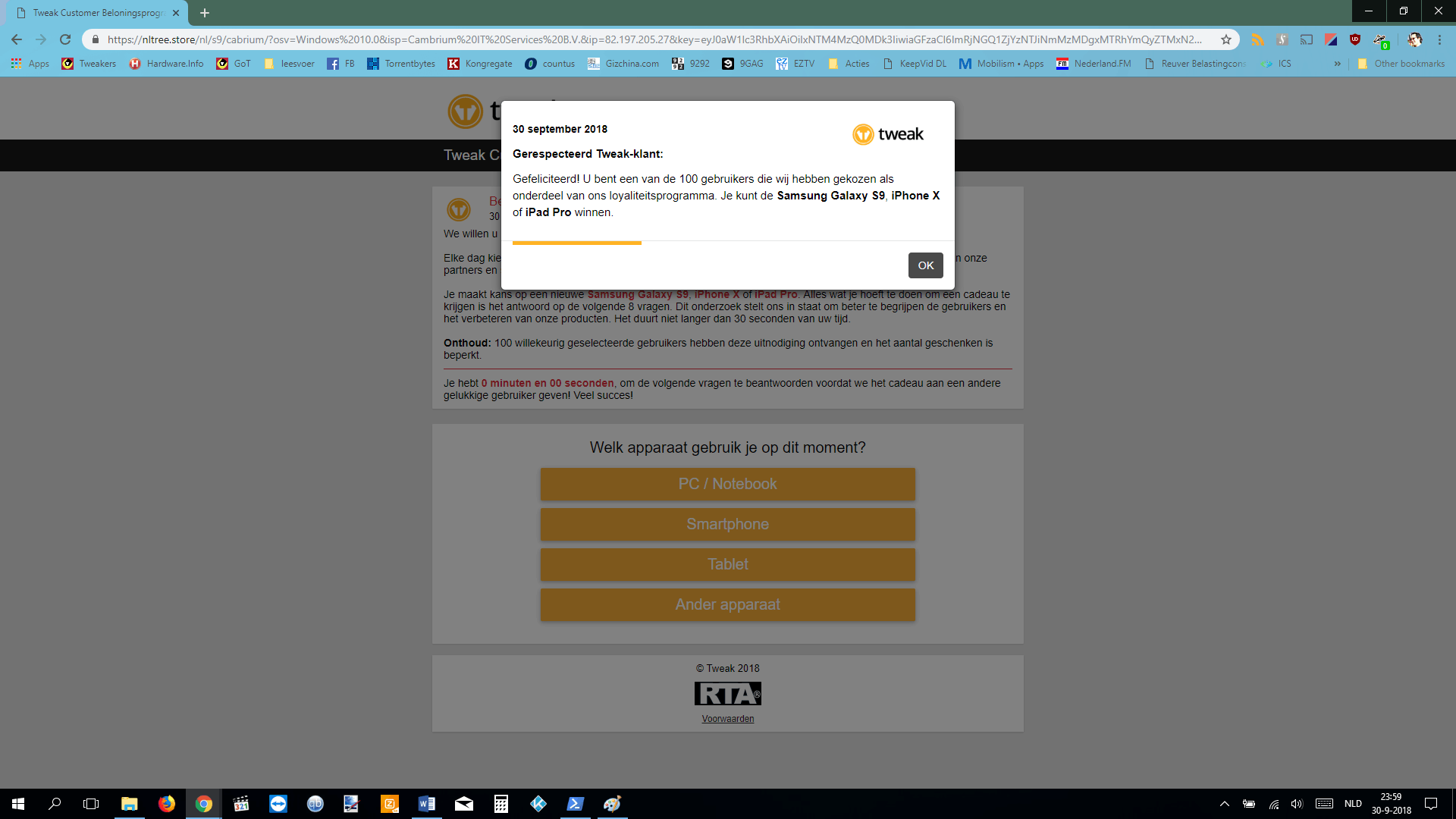Open a new browser tab
The width and height of the screenshot is (1456, 819).
[x=205, y=13]
